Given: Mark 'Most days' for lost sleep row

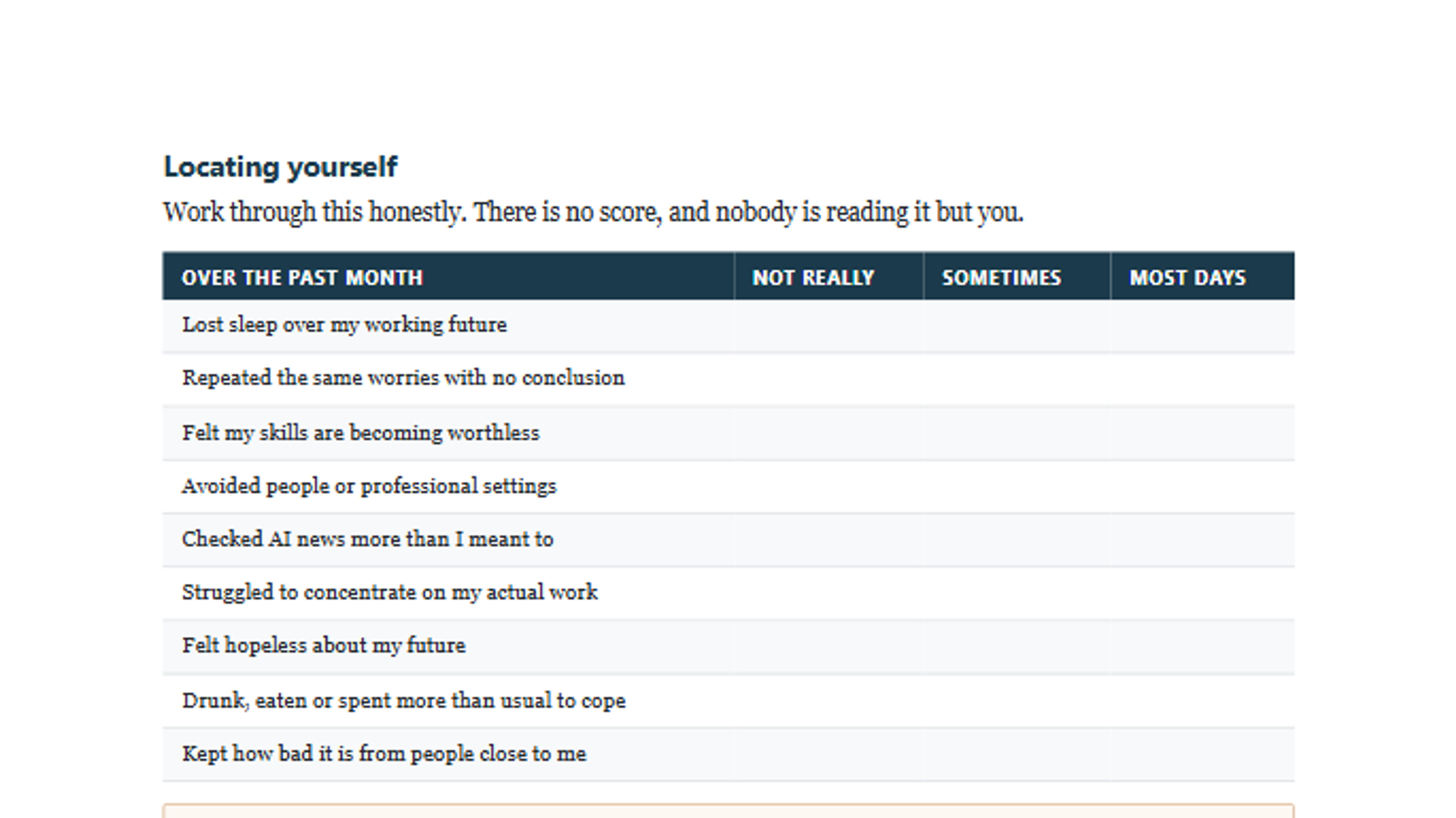Looking at the screenshot, I should 1202,326.
